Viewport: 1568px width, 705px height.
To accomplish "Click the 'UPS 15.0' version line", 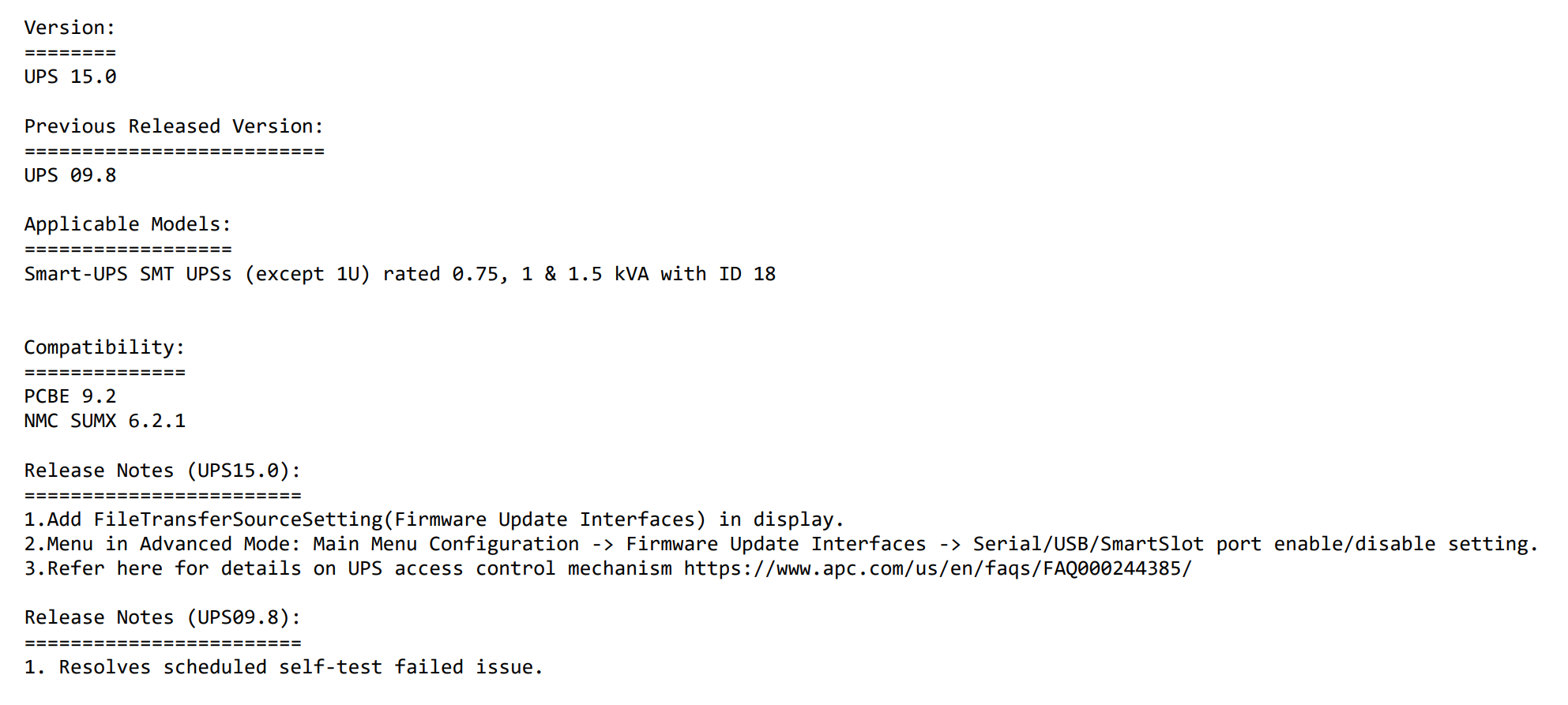I will point(70,77).
